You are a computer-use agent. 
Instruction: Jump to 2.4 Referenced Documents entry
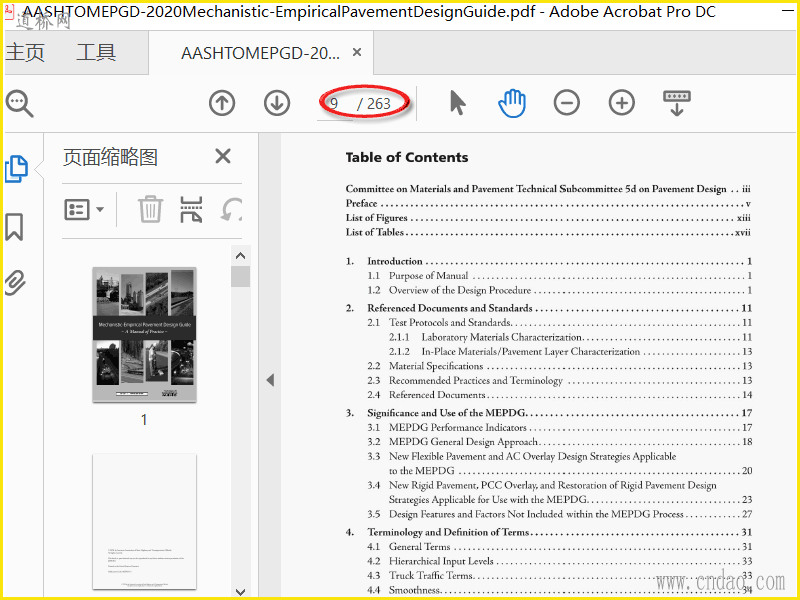pyautogui.click(x=560, y=395)
